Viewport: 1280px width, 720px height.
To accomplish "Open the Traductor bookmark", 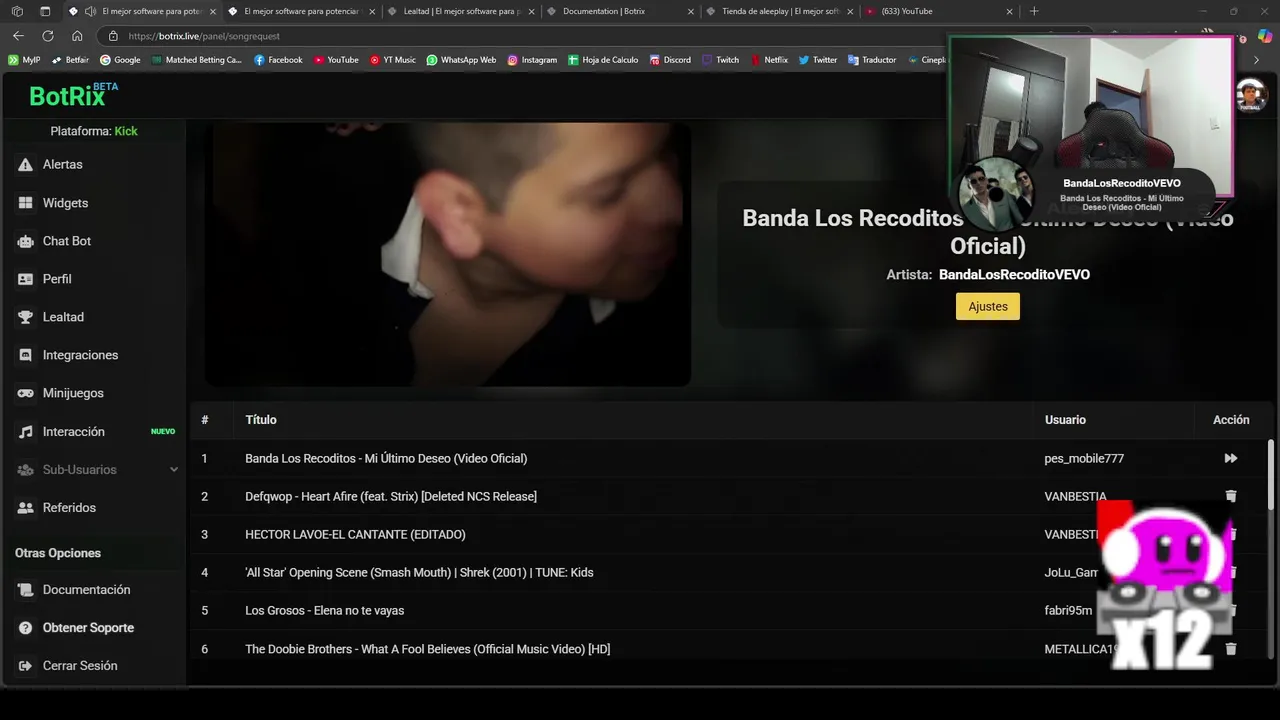I will tap(872, 60).
